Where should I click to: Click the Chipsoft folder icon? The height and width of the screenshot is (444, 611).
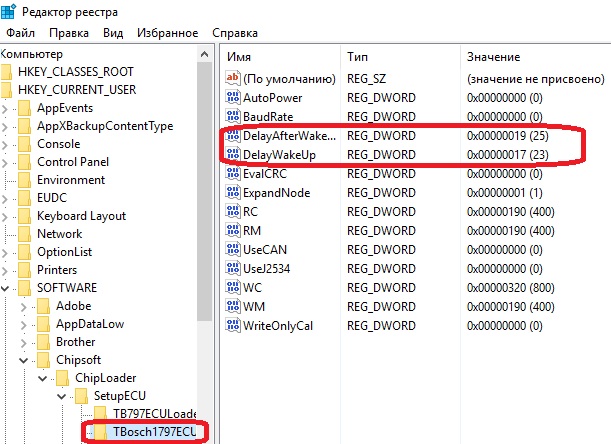point(44,360)
